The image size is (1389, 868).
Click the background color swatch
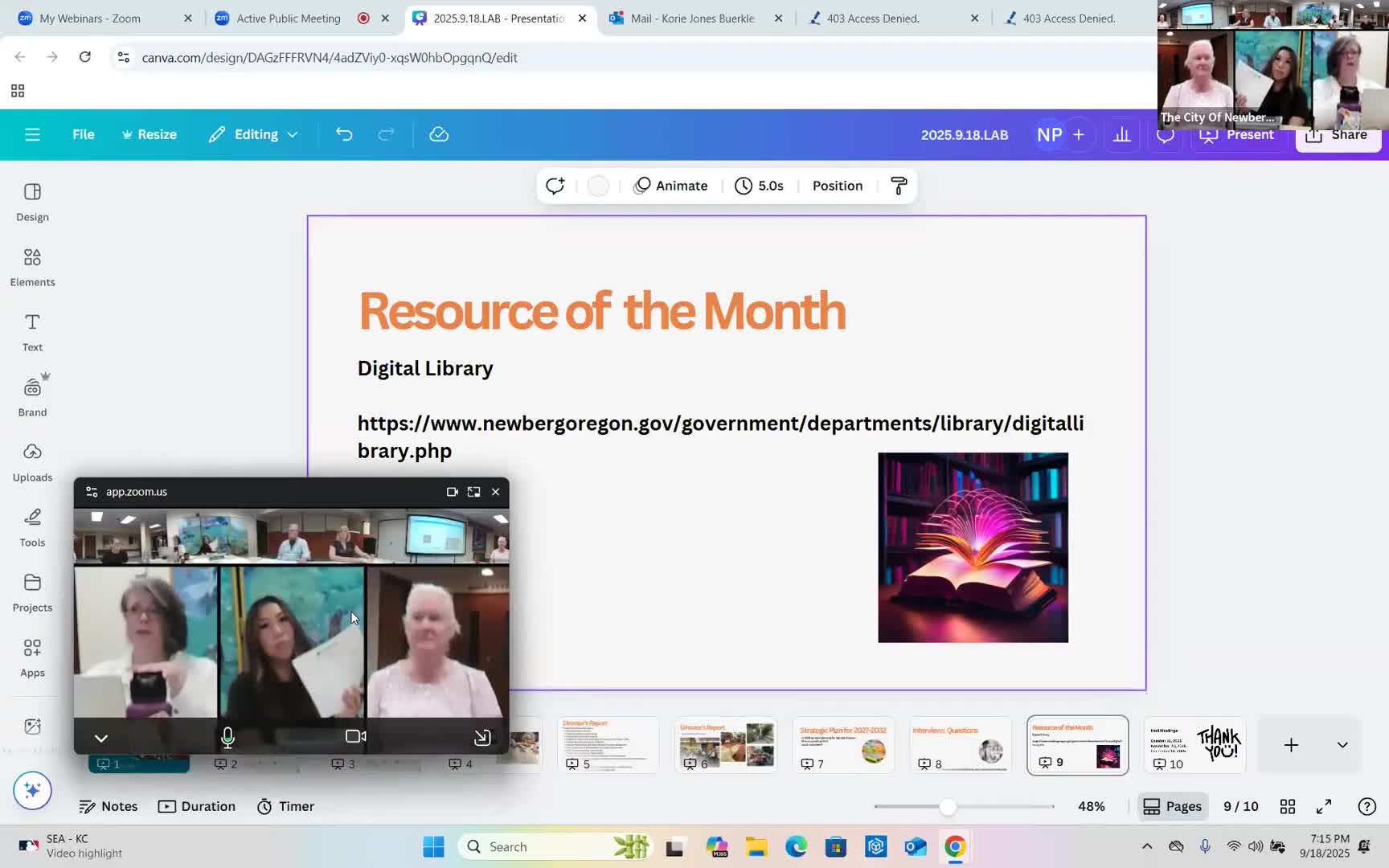point(598,186)
